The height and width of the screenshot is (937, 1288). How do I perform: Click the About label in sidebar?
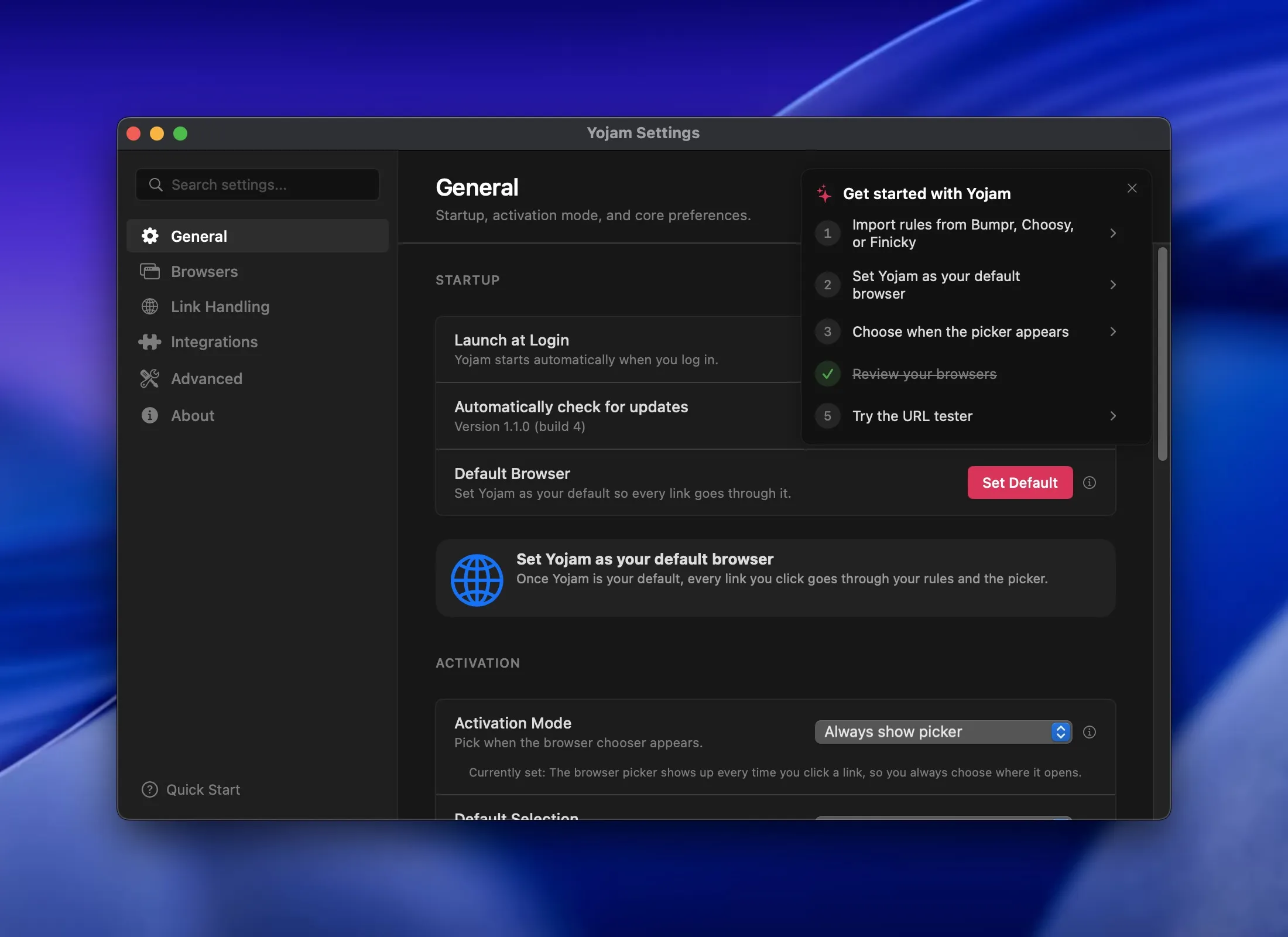193,415
